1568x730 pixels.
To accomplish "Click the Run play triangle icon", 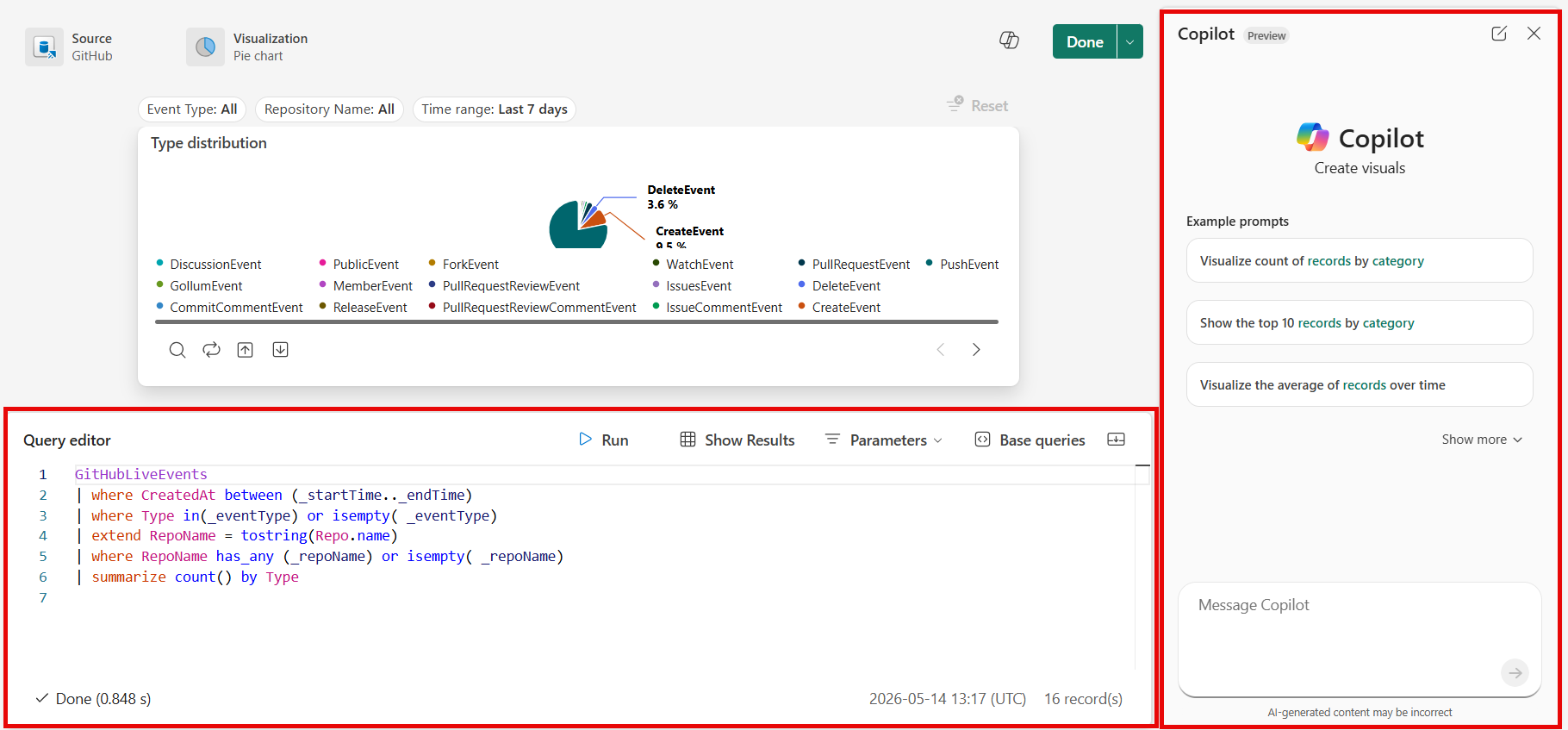I will tap(586, 440).
